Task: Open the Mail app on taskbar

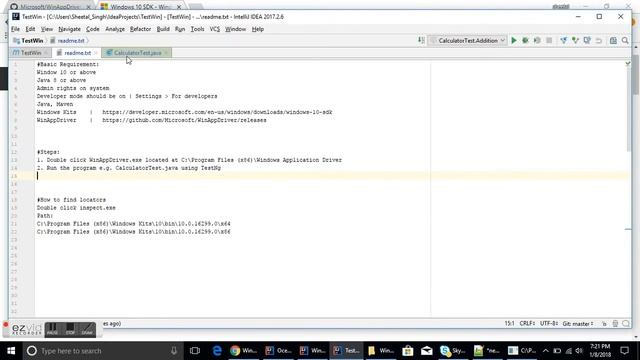Action: coord(427,351)
